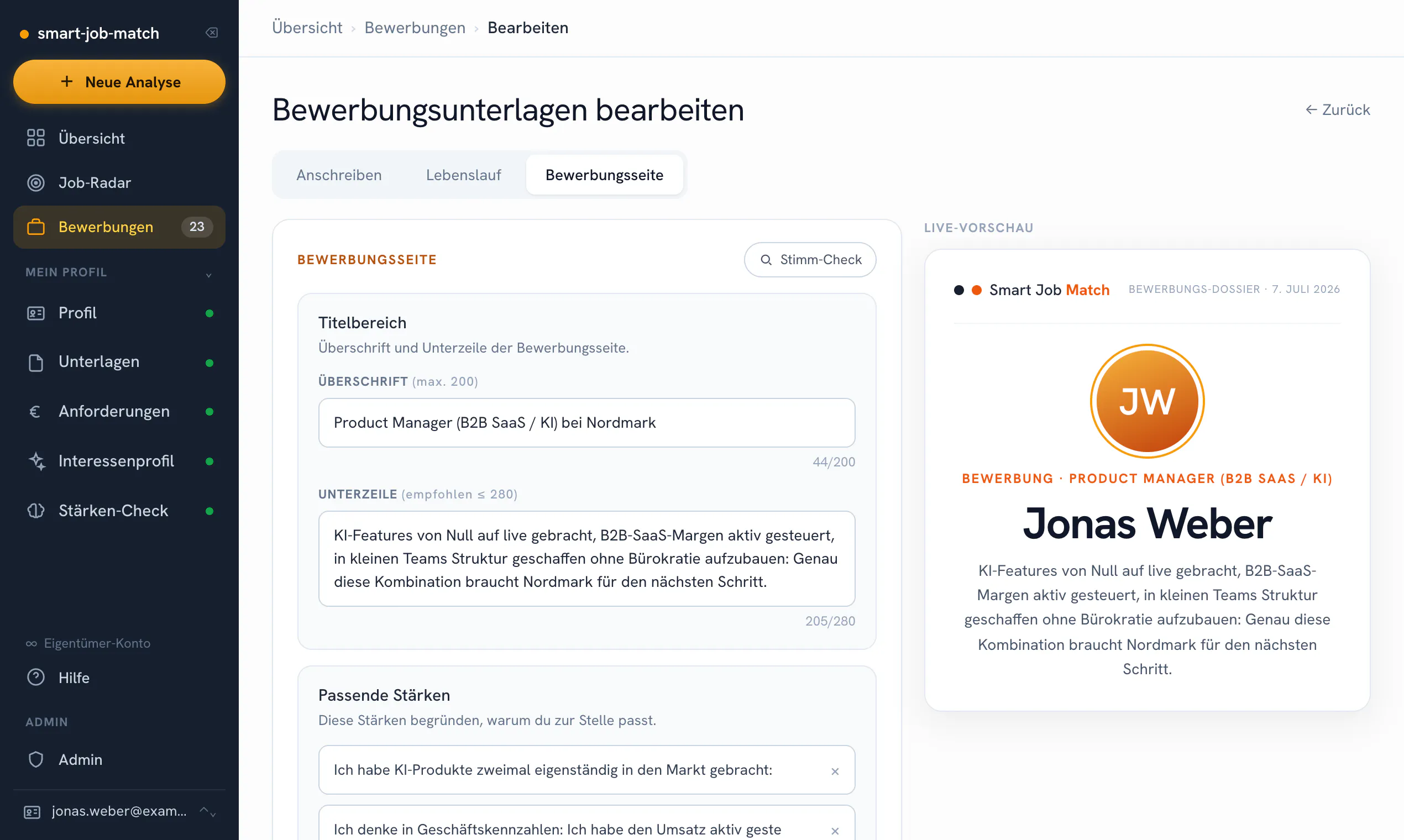Click the JW avatar in the preview
The height and width of the screenshot is (840, 1404).
coord(1147,401)
